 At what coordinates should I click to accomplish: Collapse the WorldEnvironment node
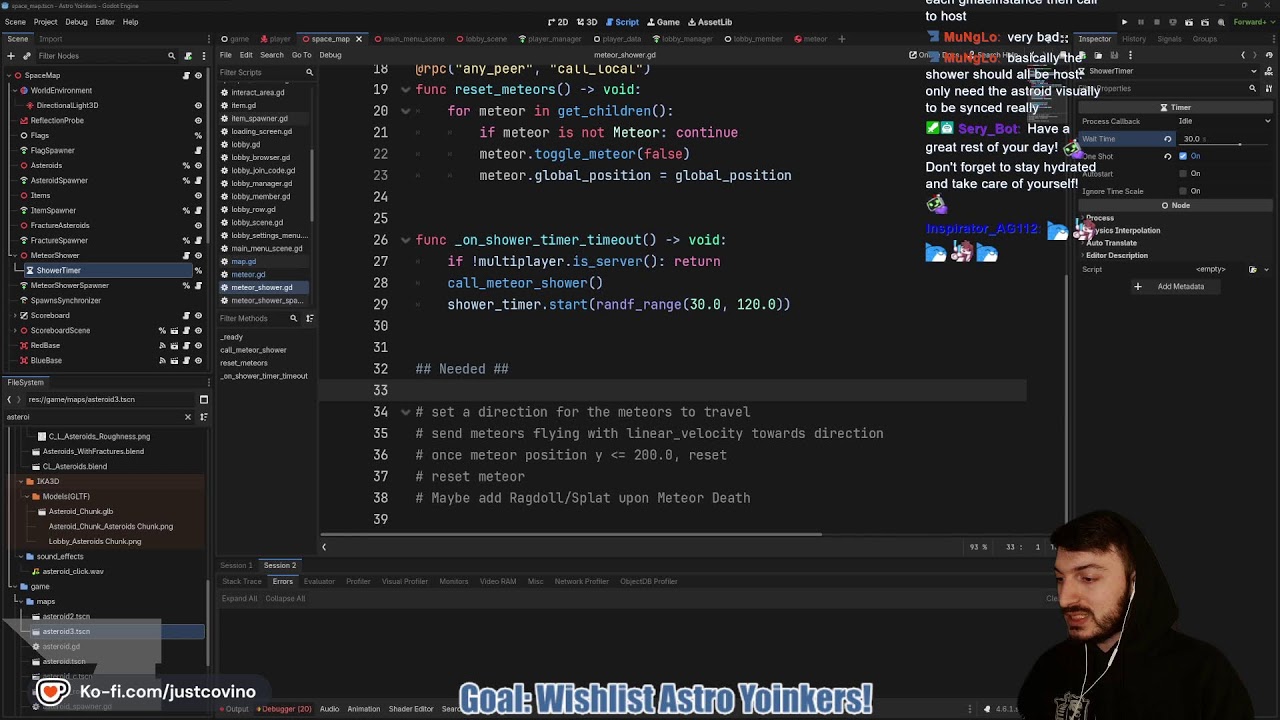14,90
